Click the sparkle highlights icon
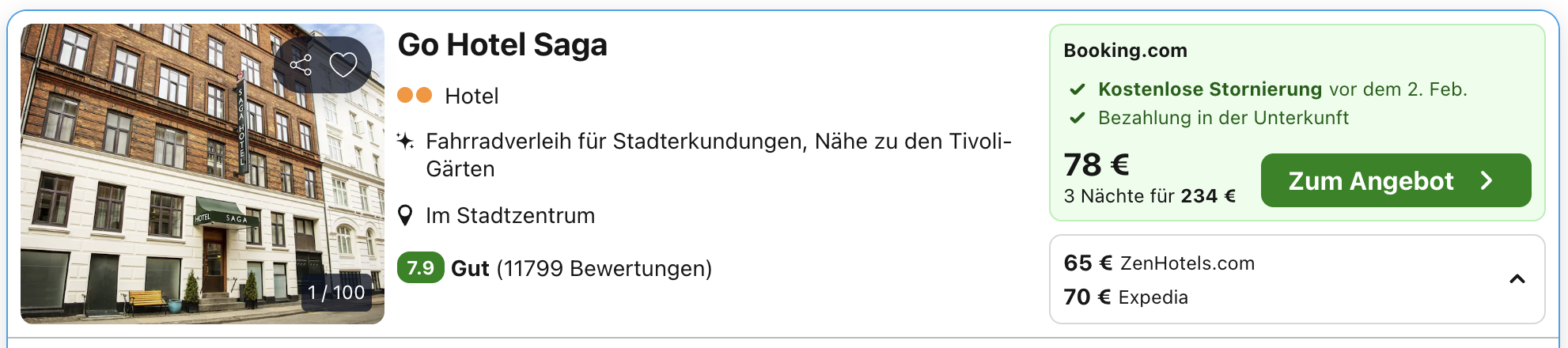Screen dimensions: 1568x348 coord(405,142)
